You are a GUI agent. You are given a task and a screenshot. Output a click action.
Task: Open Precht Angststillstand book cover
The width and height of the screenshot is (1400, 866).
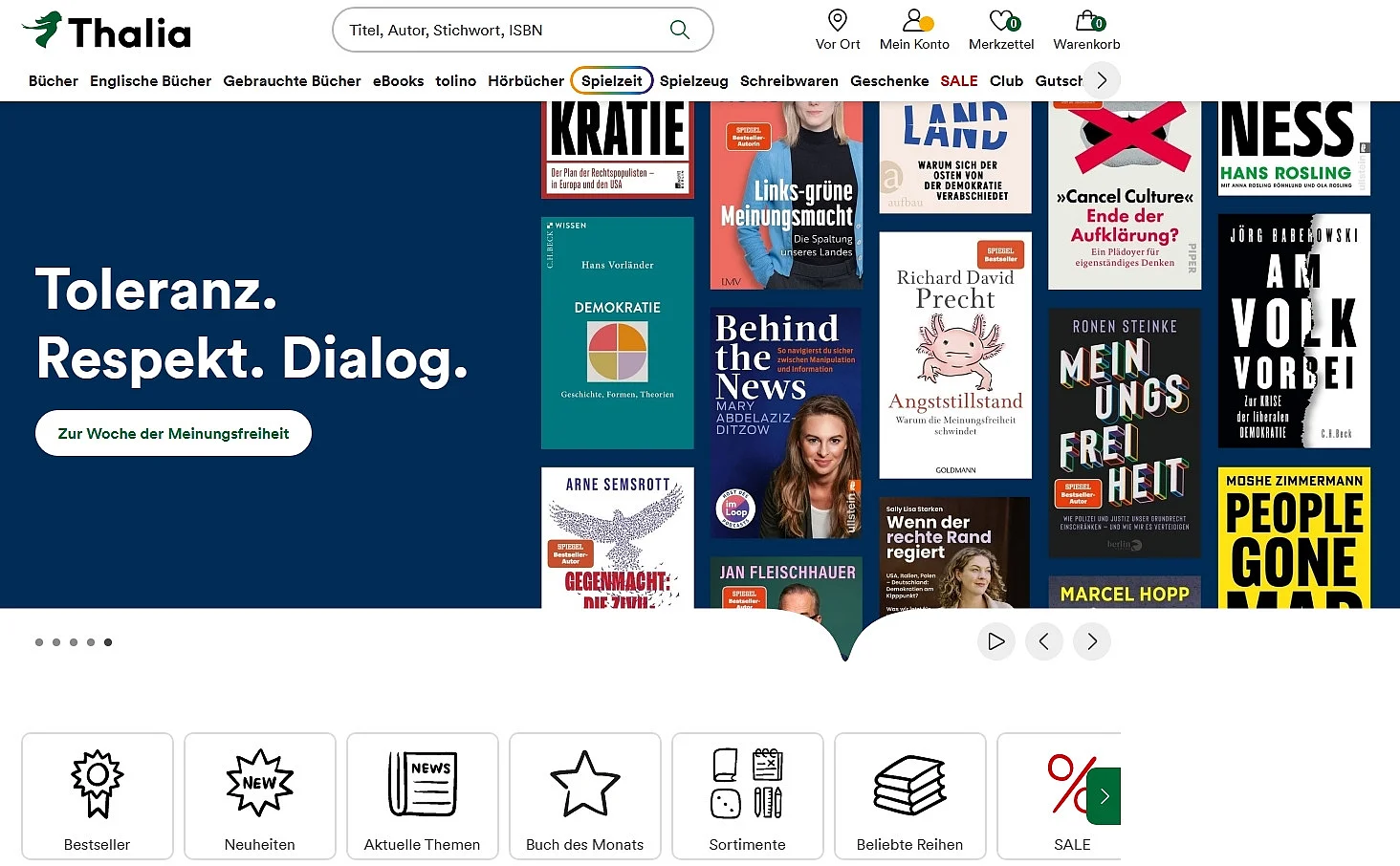click(x=955, y=355)
